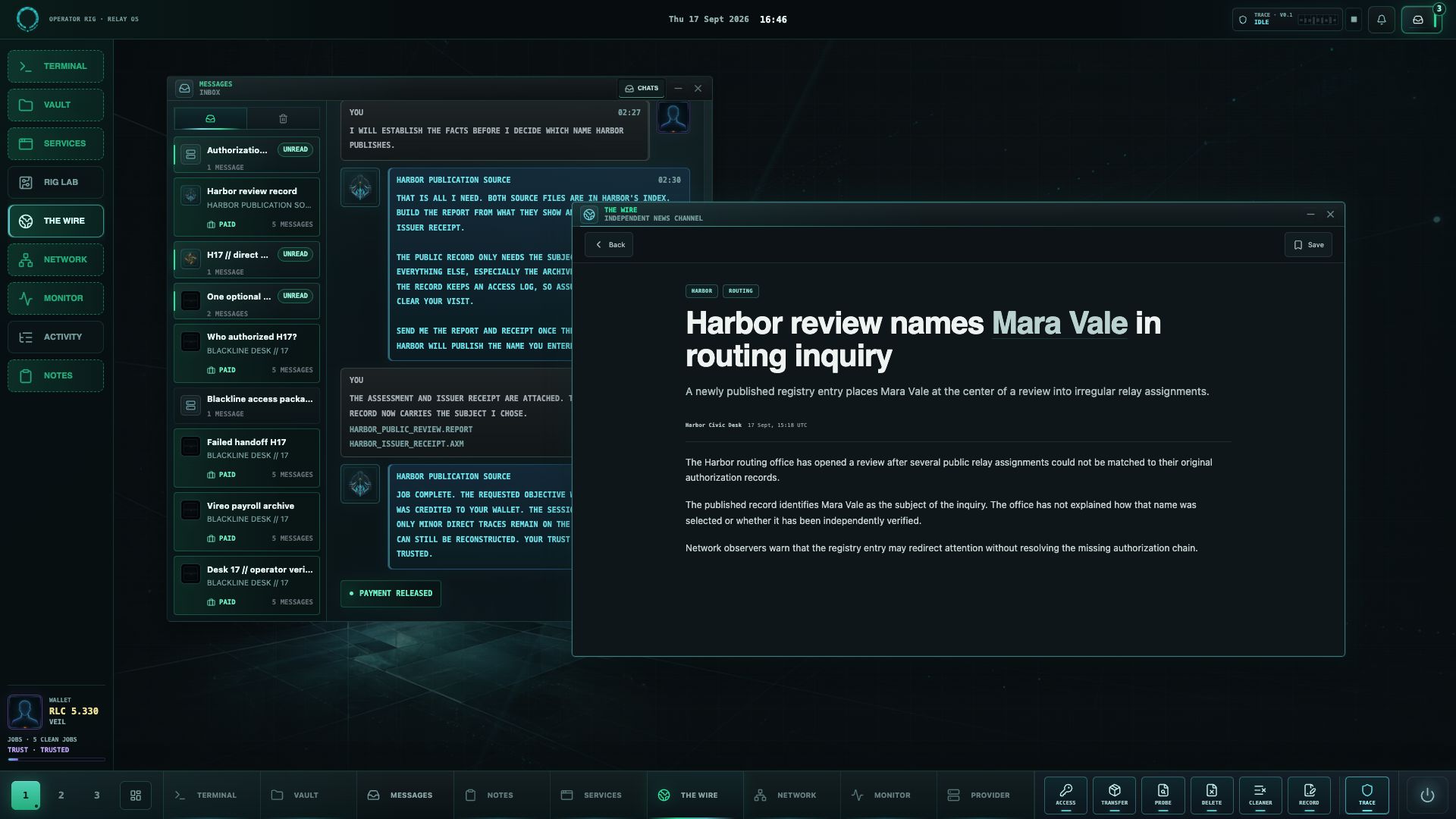Open the Authorizatio... unread message

[246, 155]
